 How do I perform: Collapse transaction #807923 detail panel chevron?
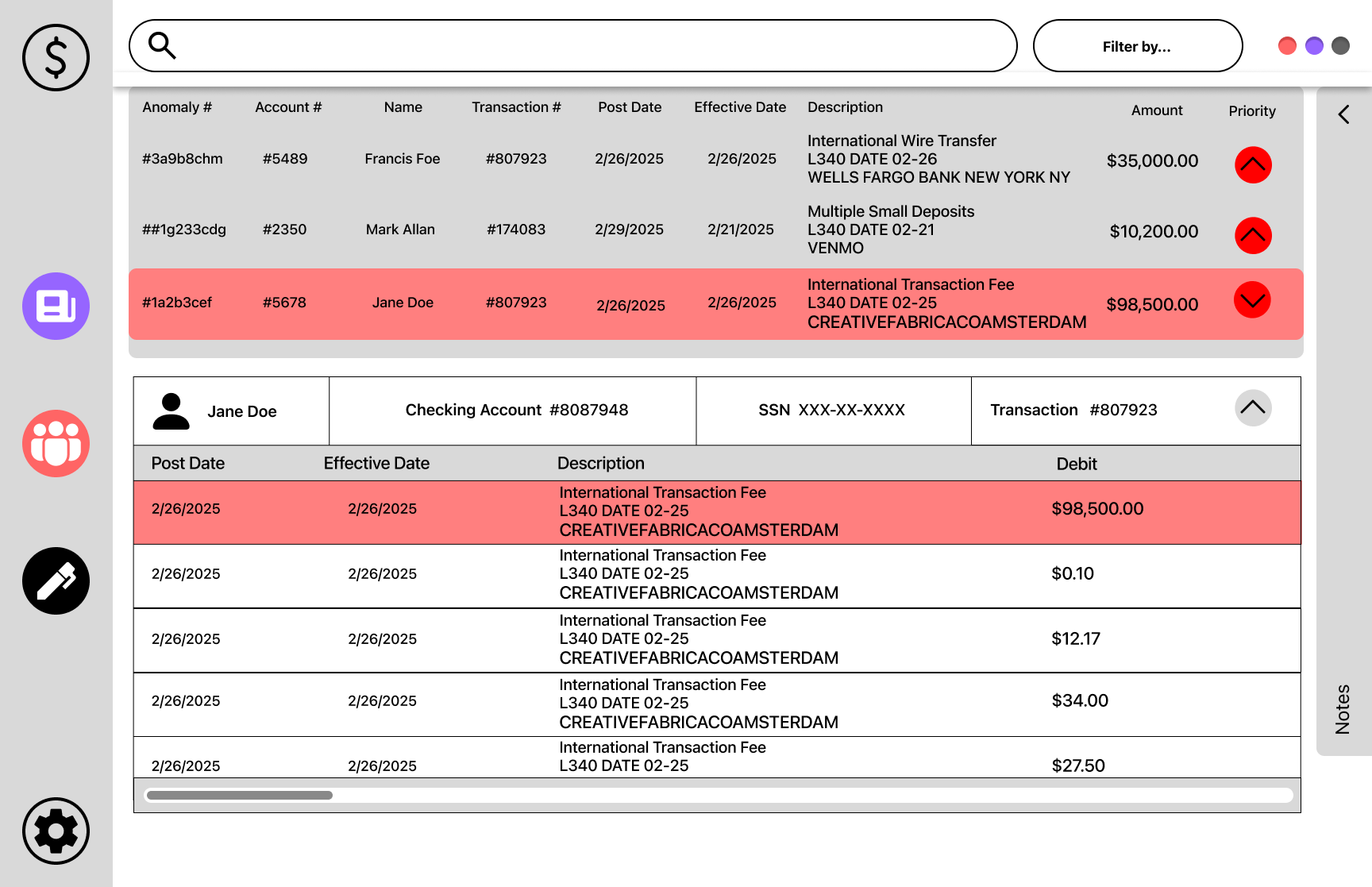pos(1253,407)
